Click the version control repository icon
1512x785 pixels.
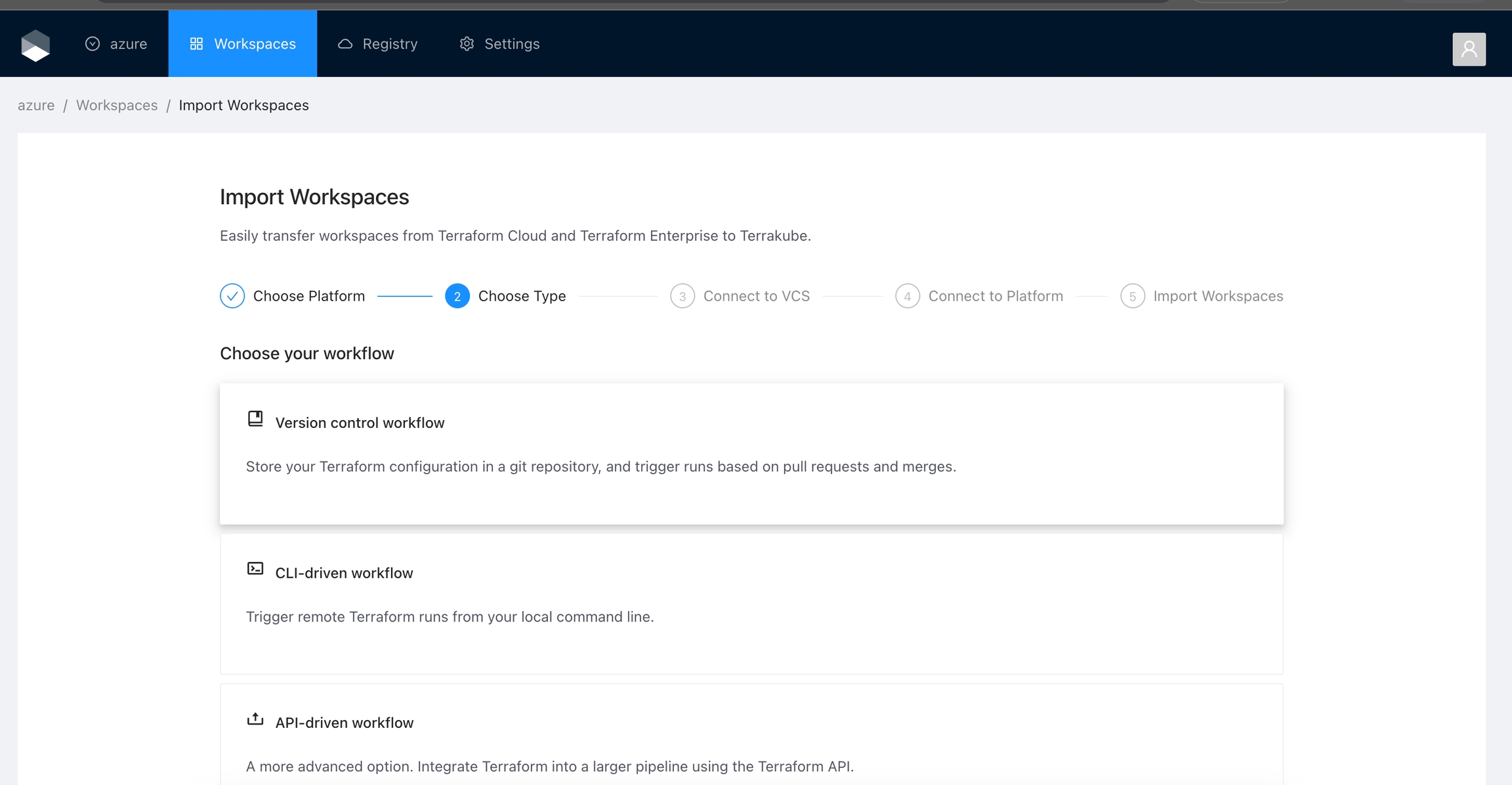tap(255, 419)
